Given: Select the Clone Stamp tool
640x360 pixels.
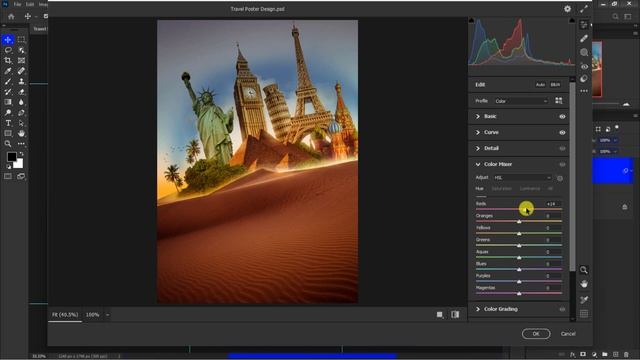Looking at the screenshot, I should point(21,81).
